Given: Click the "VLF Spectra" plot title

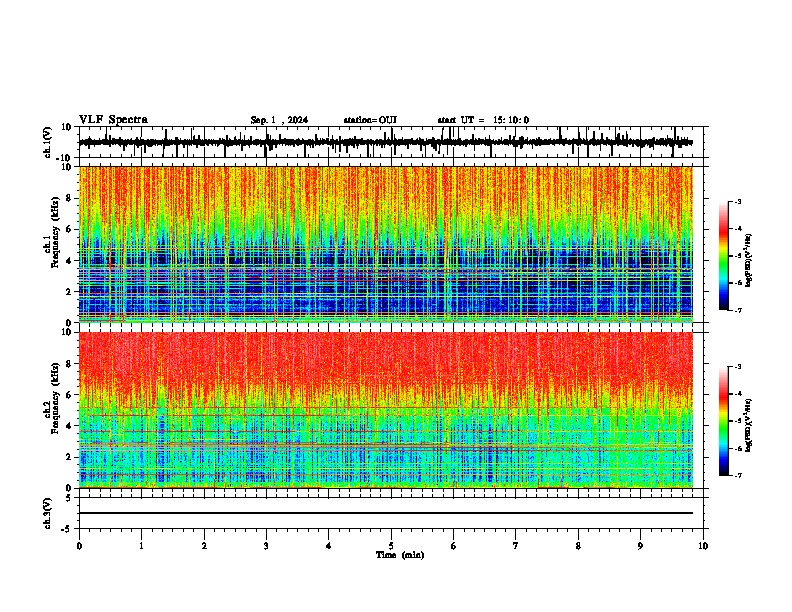Looking at the screenshot, I should 113,120.
